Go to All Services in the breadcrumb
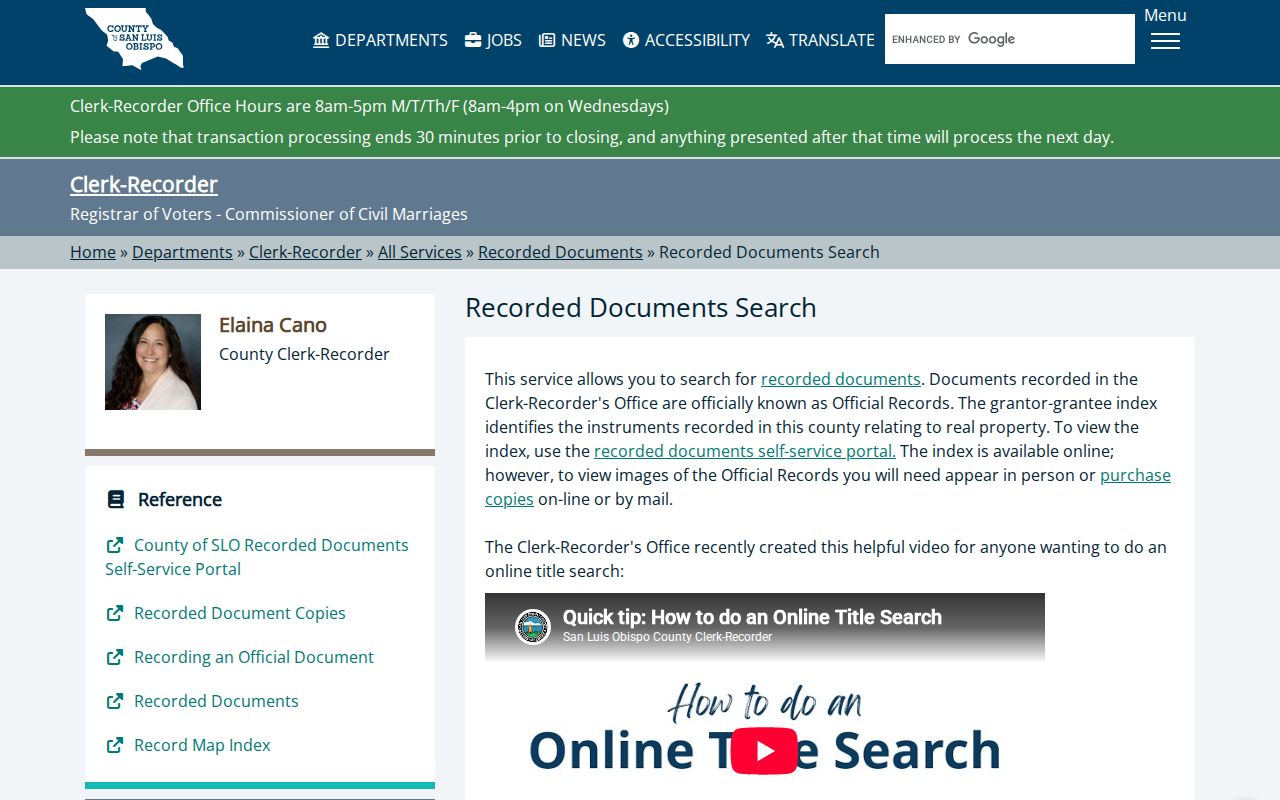 [420, 252]
